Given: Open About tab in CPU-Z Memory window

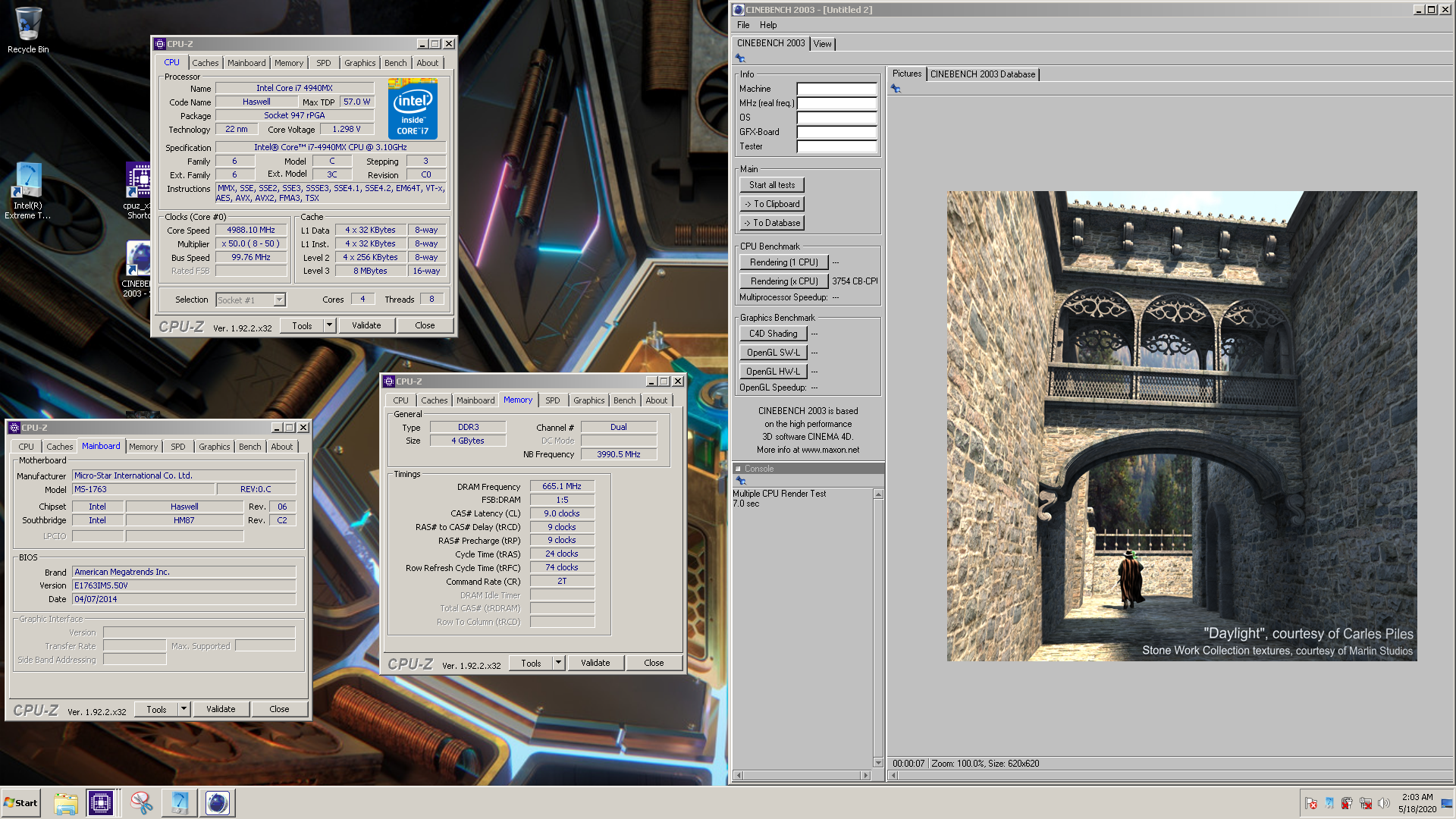Looking at the screenshot, I should [x=657, y=400].
